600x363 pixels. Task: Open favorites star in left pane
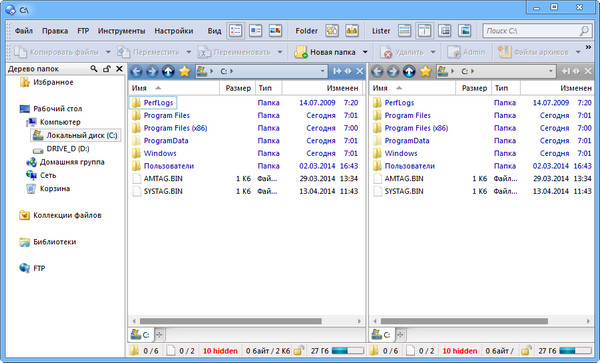pos(185,71)
